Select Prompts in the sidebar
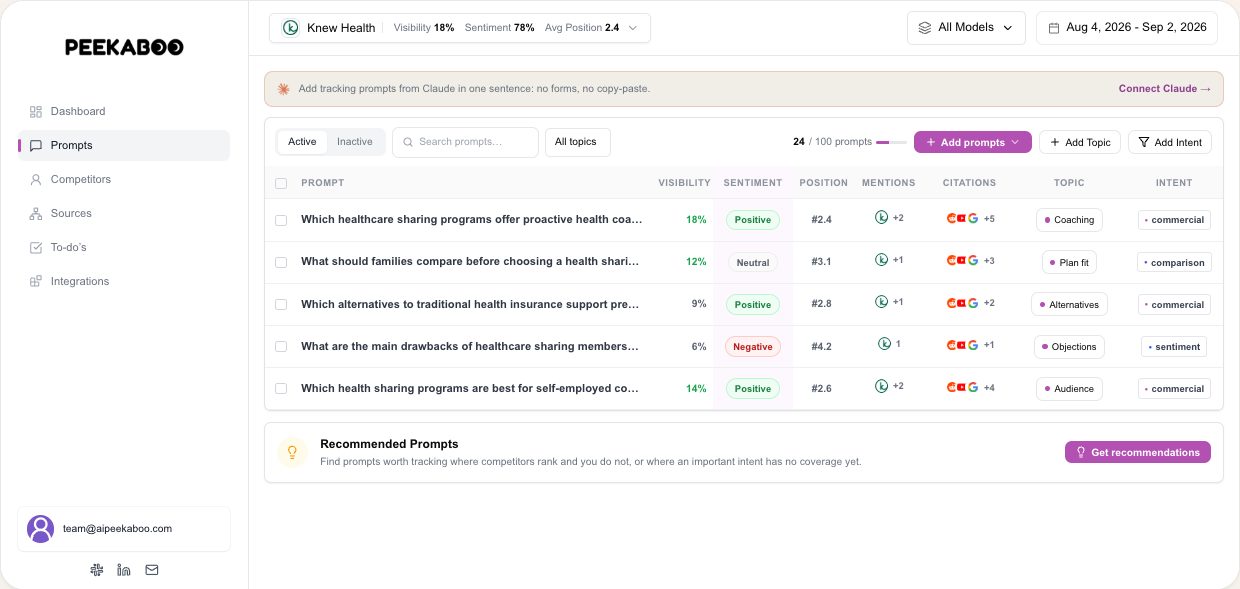 124,145
